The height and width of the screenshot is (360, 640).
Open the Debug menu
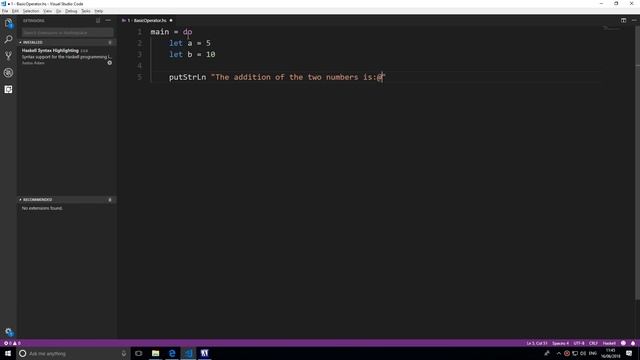71,11
